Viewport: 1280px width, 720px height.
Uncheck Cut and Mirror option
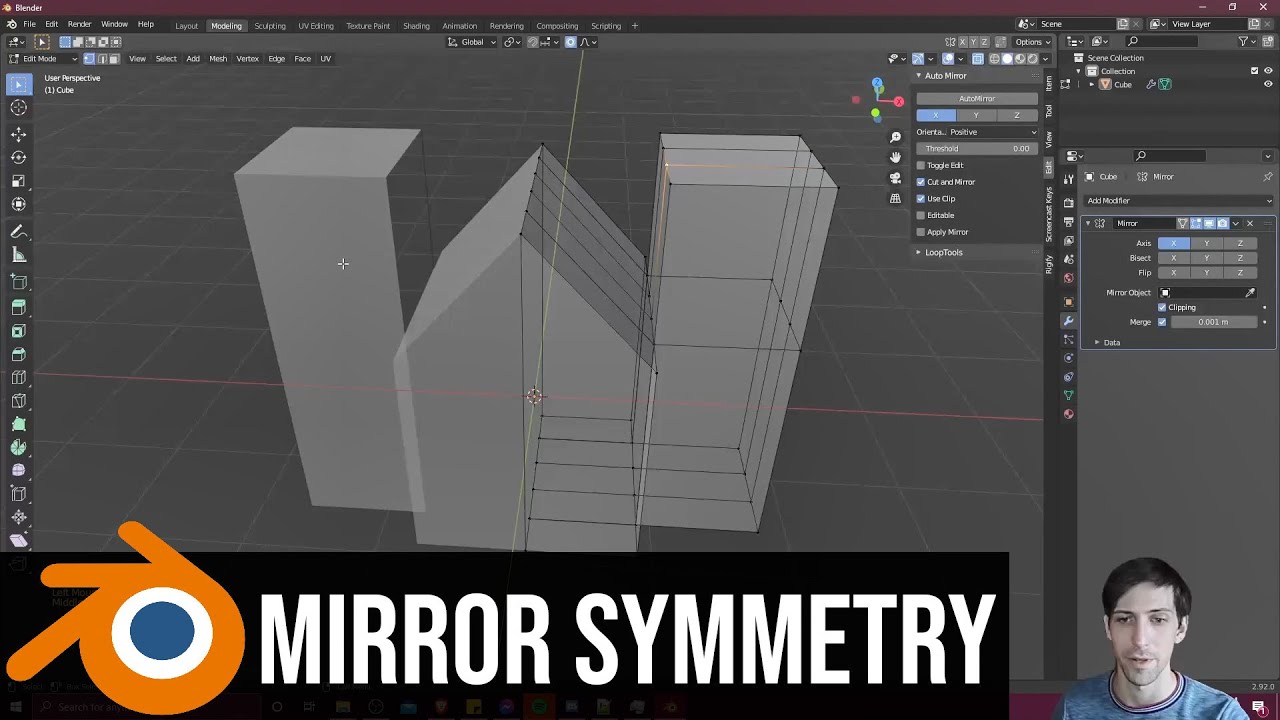[x=922, y=181]
